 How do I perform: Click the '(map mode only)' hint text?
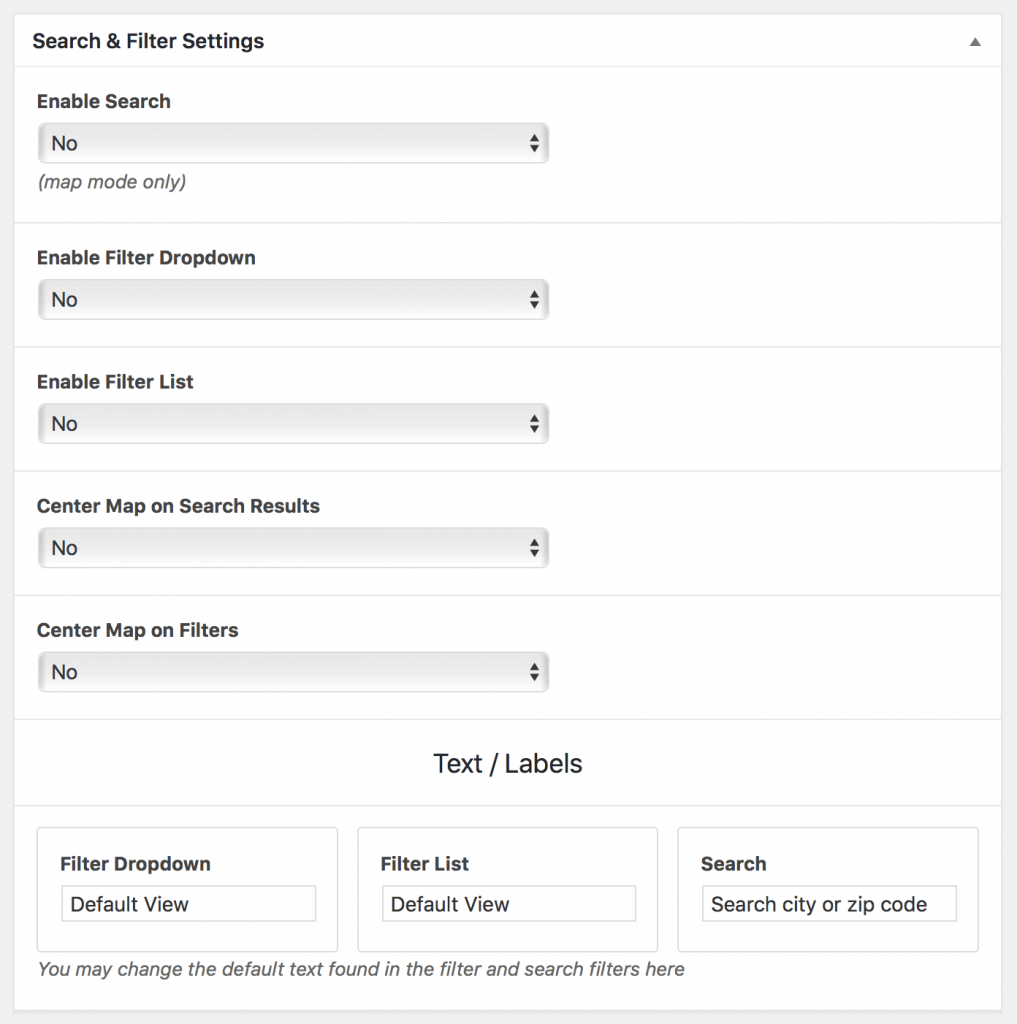(111, 182)
